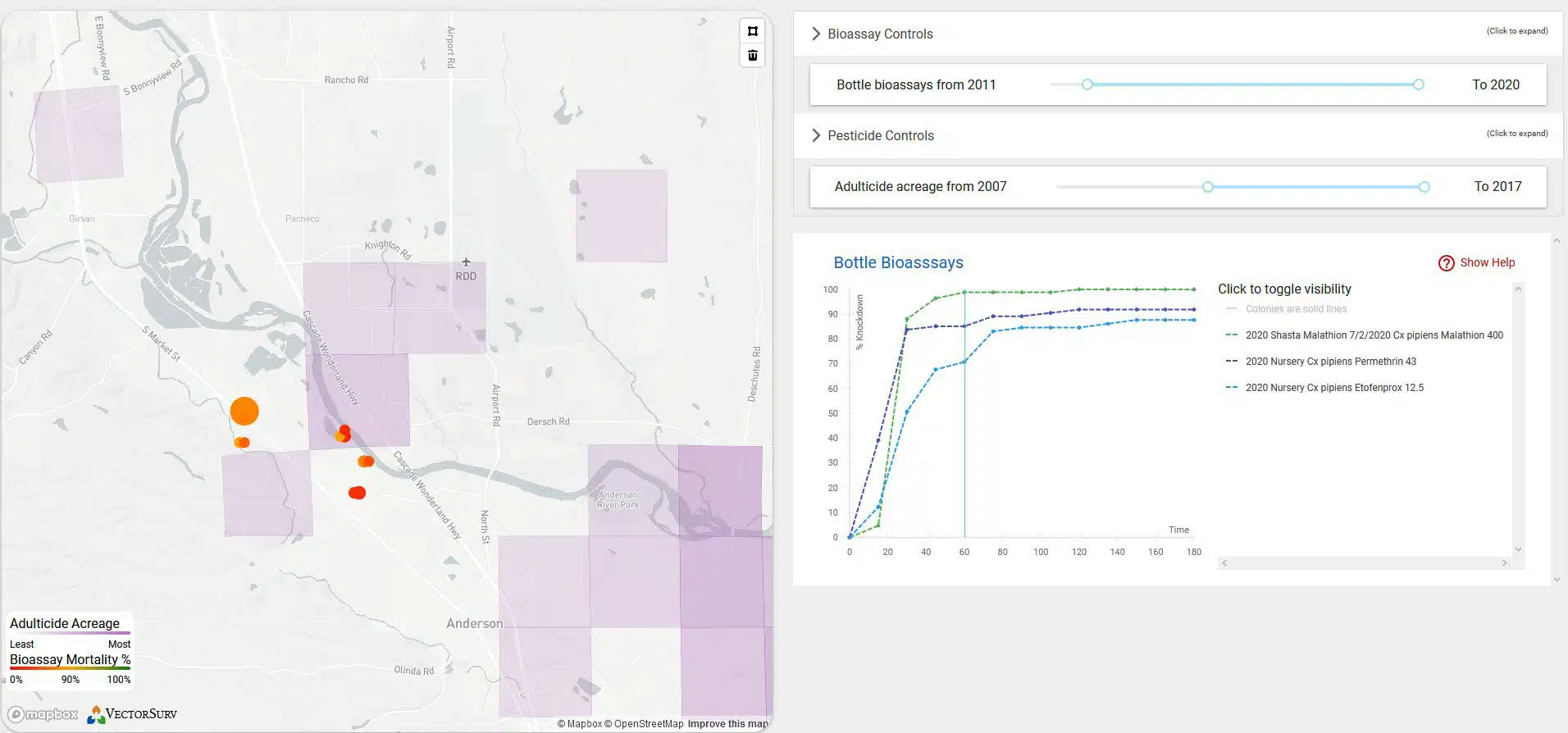Click 'Click to toggle visibility' heading
The width and height of the screenshot is (1568, 733).
1284,289
